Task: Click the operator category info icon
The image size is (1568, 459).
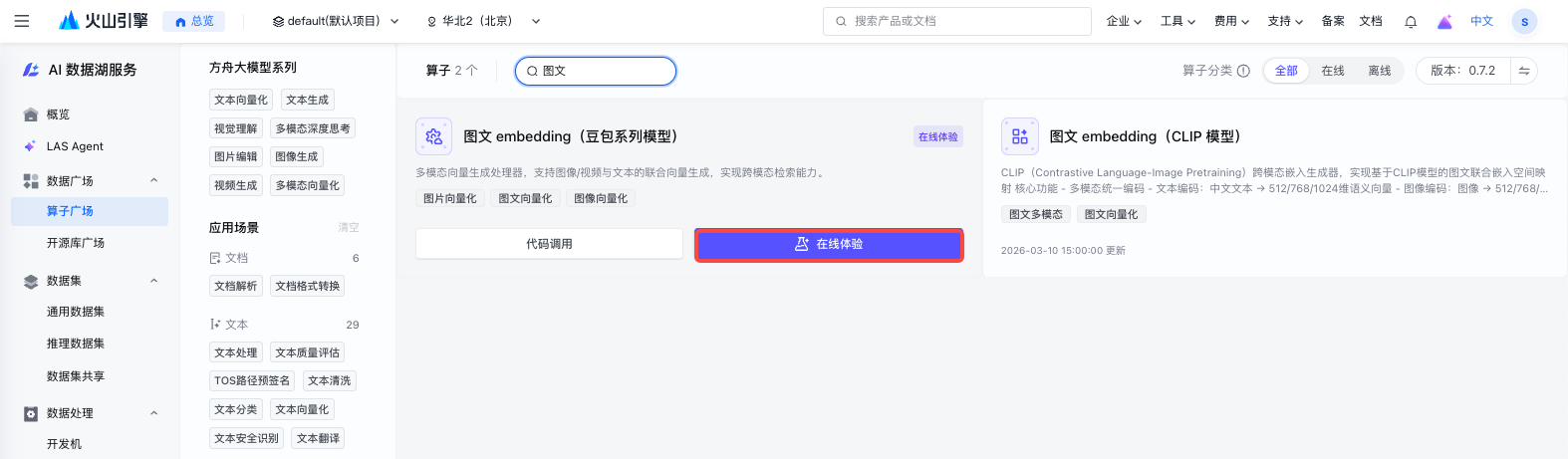Action: point(1243,71)
